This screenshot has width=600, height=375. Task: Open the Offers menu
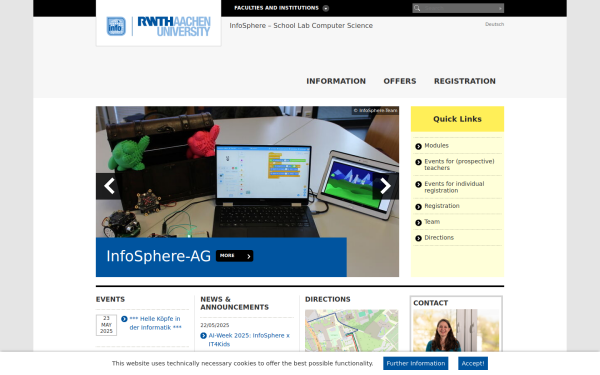(x=400, y=81)
